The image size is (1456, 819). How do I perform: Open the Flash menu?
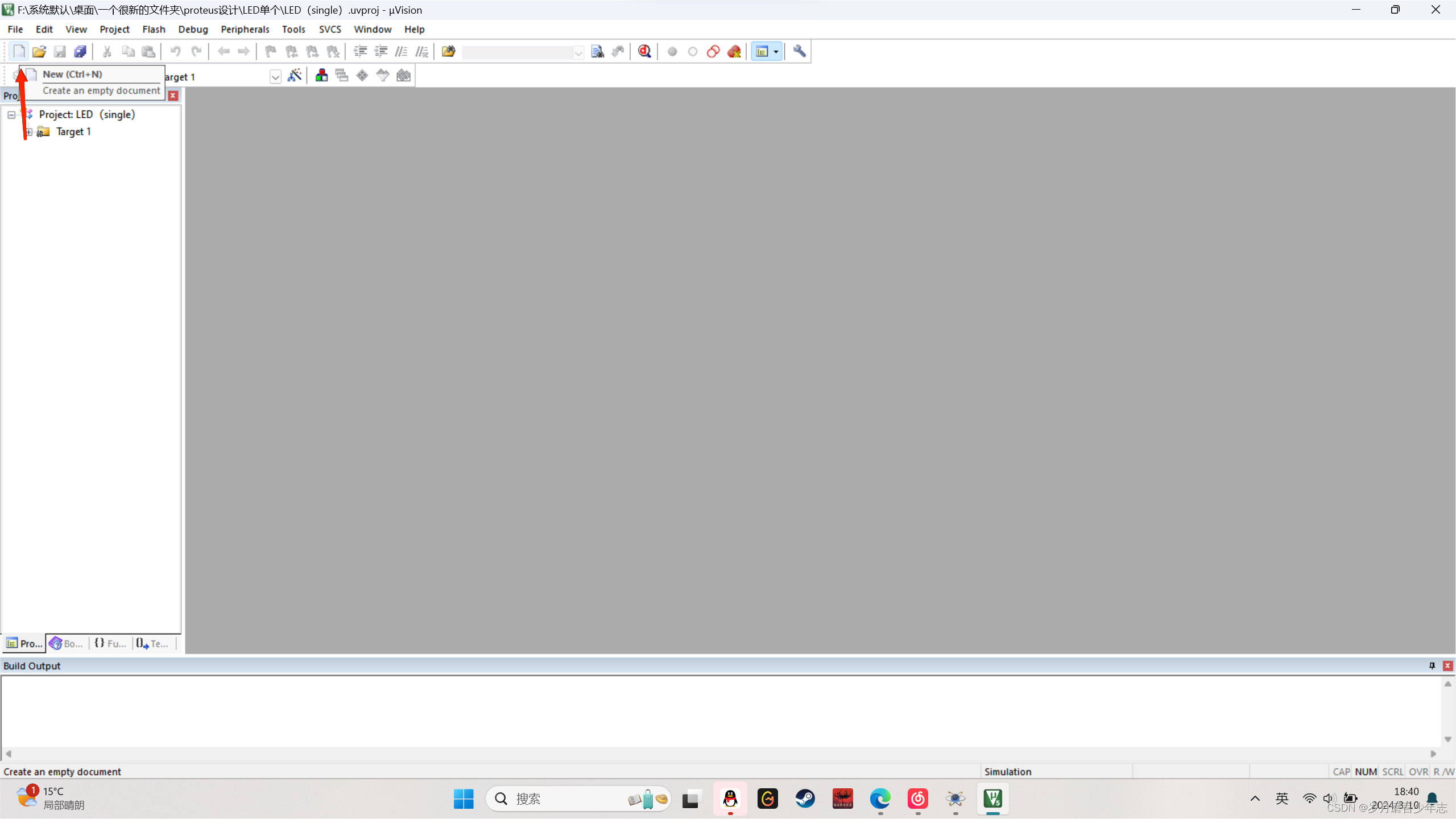click(154, 29)
